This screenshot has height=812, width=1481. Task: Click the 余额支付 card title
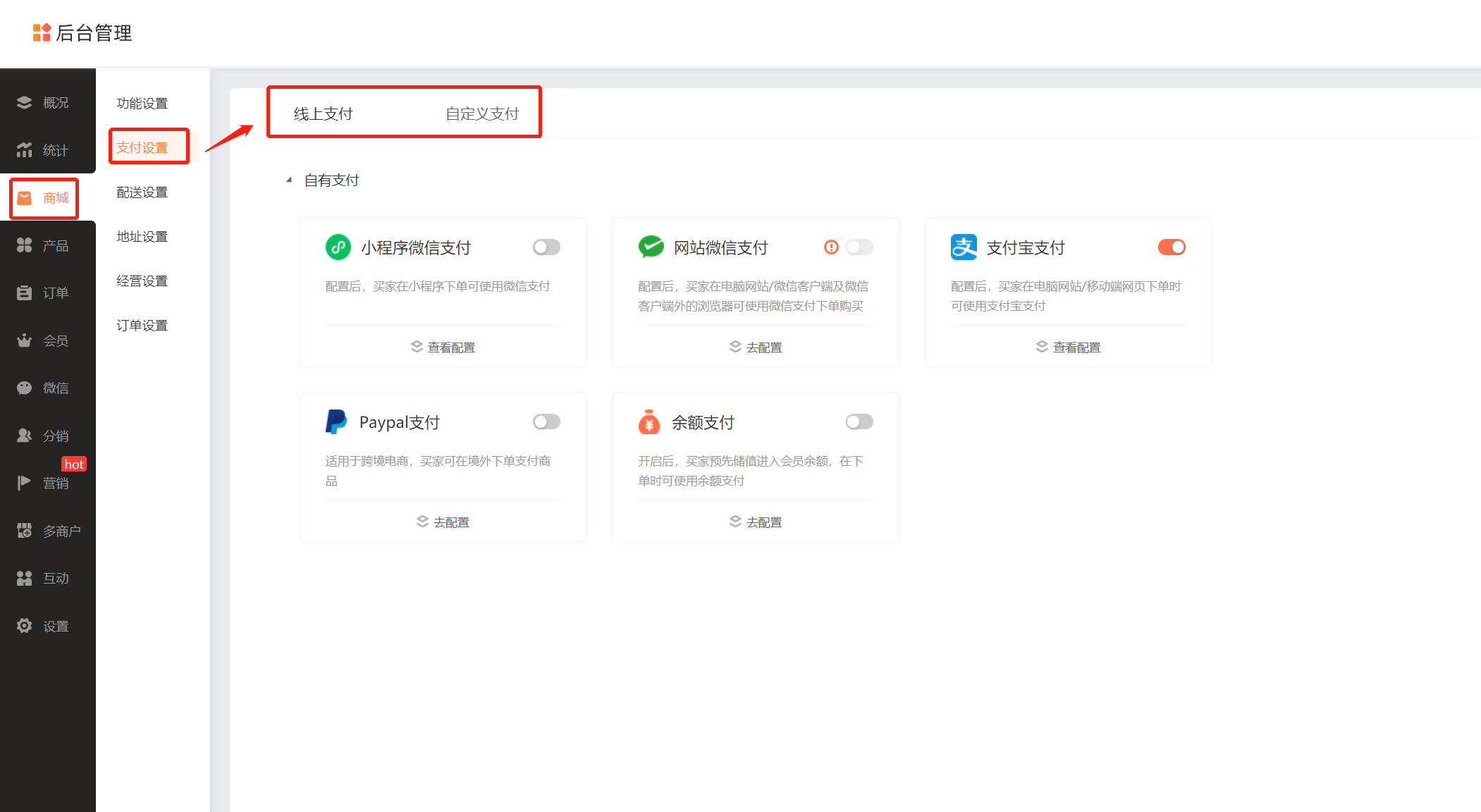pos(703,422)
